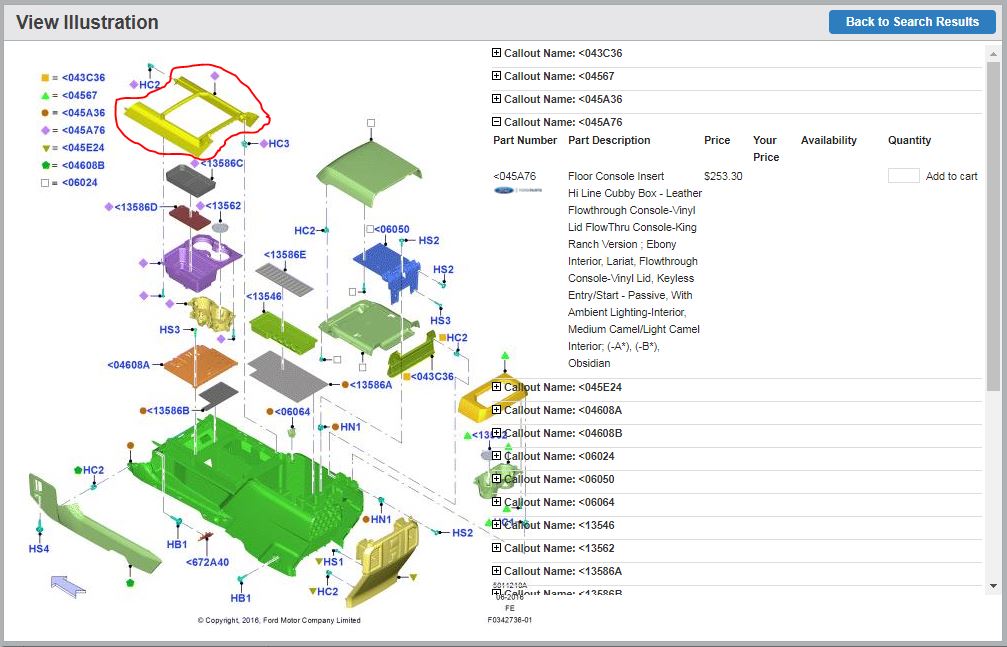The width and height of the screenshot is (1007, 647).
Task: Click the <13586C label in diagram
Action: pyautogui.click(x=222, y=163)
